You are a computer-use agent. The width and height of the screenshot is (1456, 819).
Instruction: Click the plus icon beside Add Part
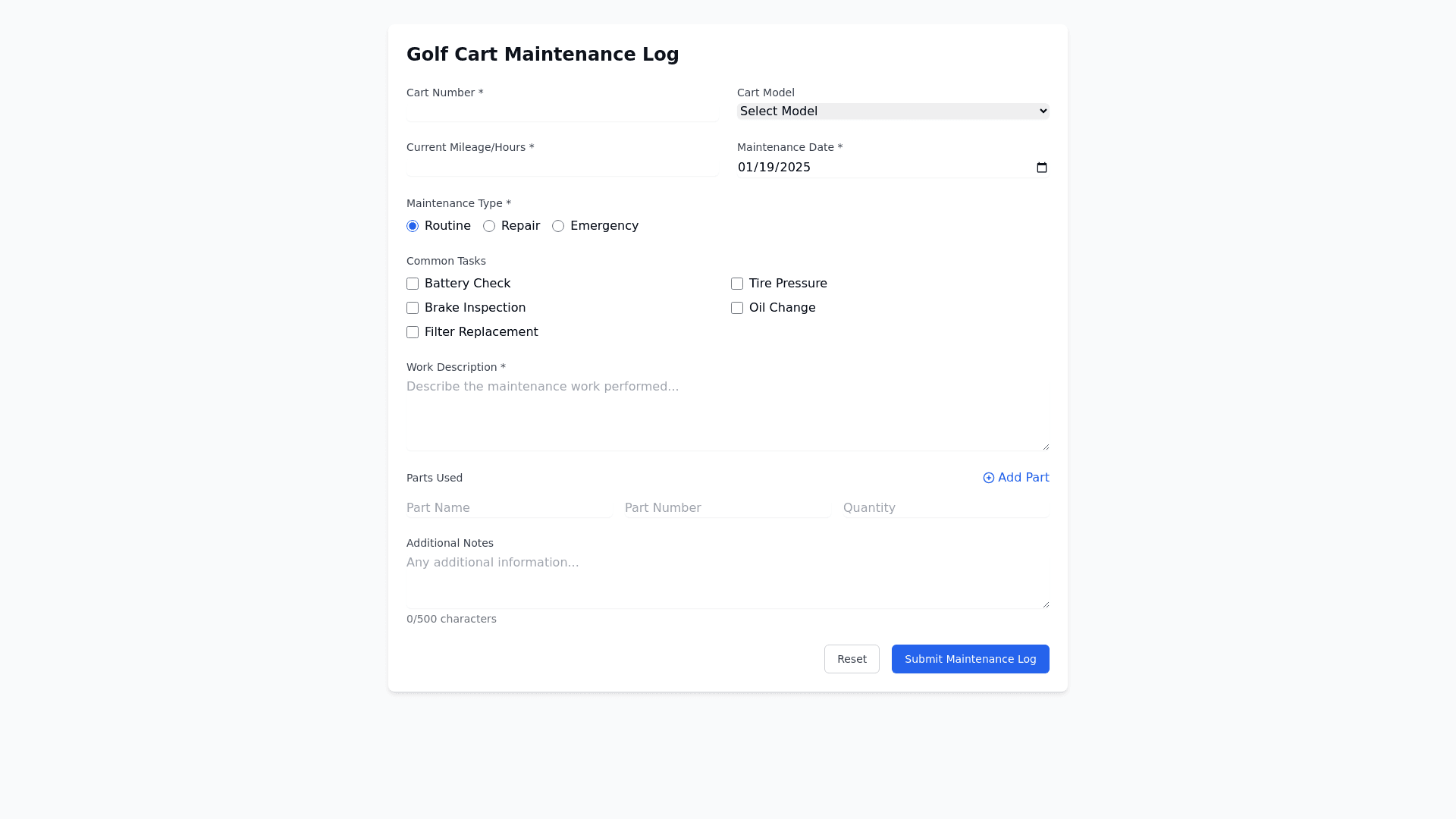(988, 478)
